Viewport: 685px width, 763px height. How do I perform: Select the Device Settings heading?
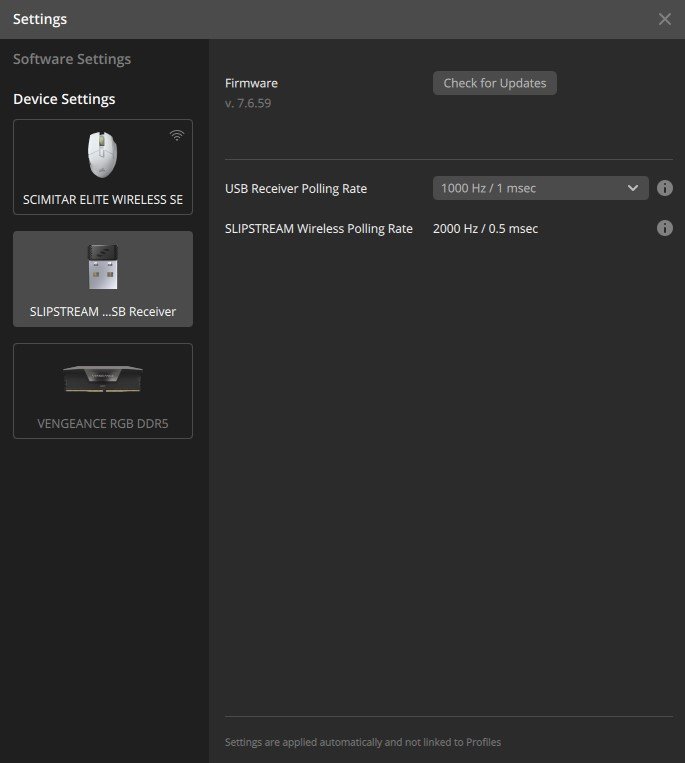point(64,99)
